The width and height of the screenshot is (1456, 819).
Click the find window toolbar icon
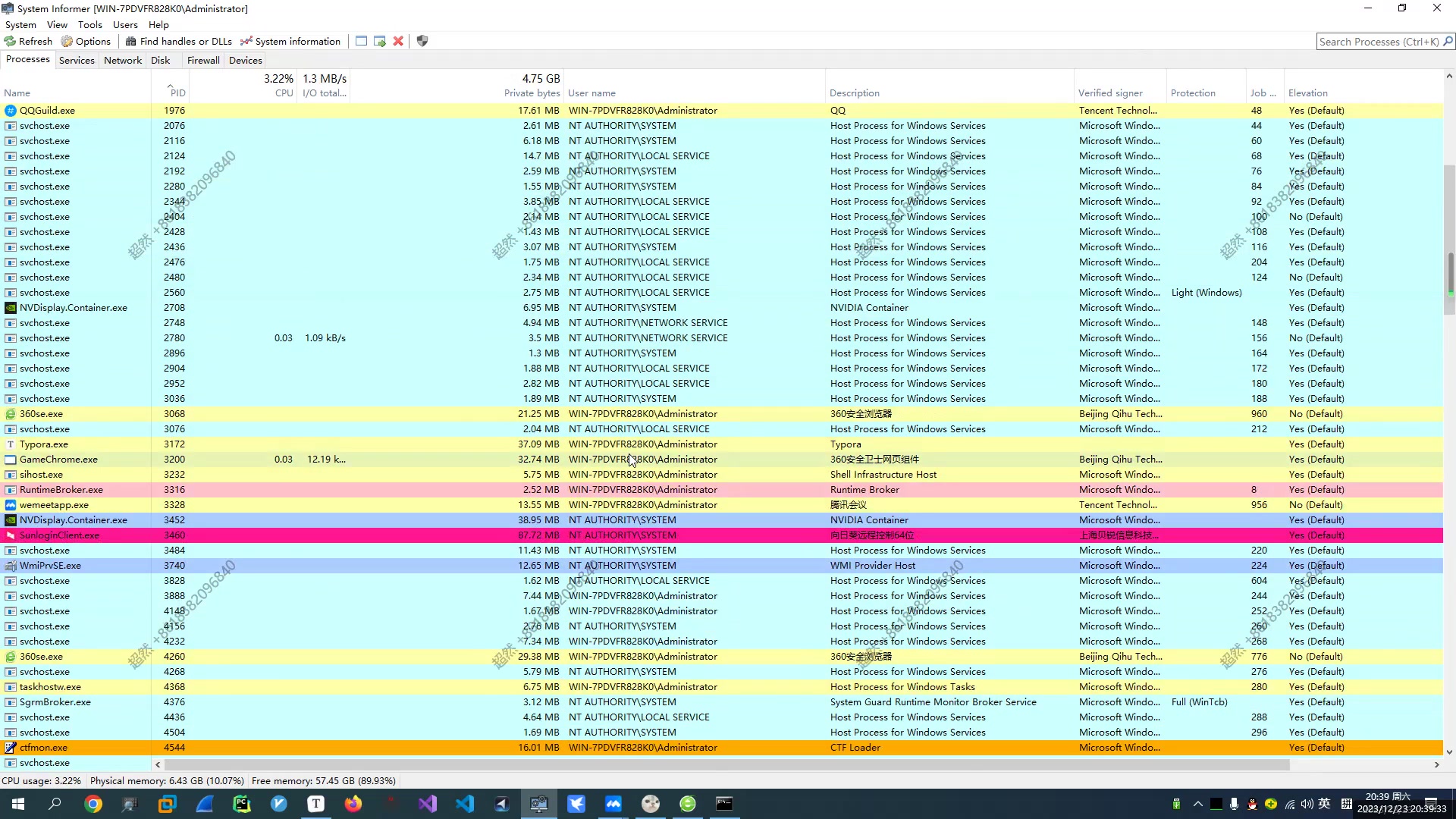click(x=362, y=41)
